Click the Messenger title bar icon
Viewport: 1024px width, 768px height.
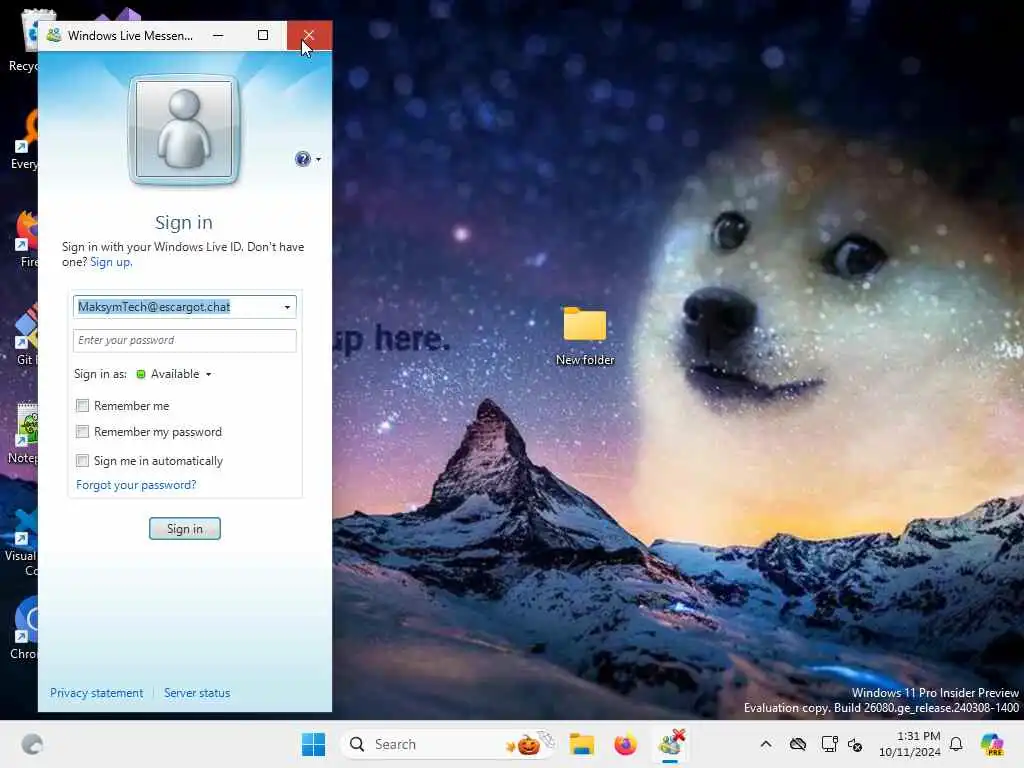coord(54,35)
